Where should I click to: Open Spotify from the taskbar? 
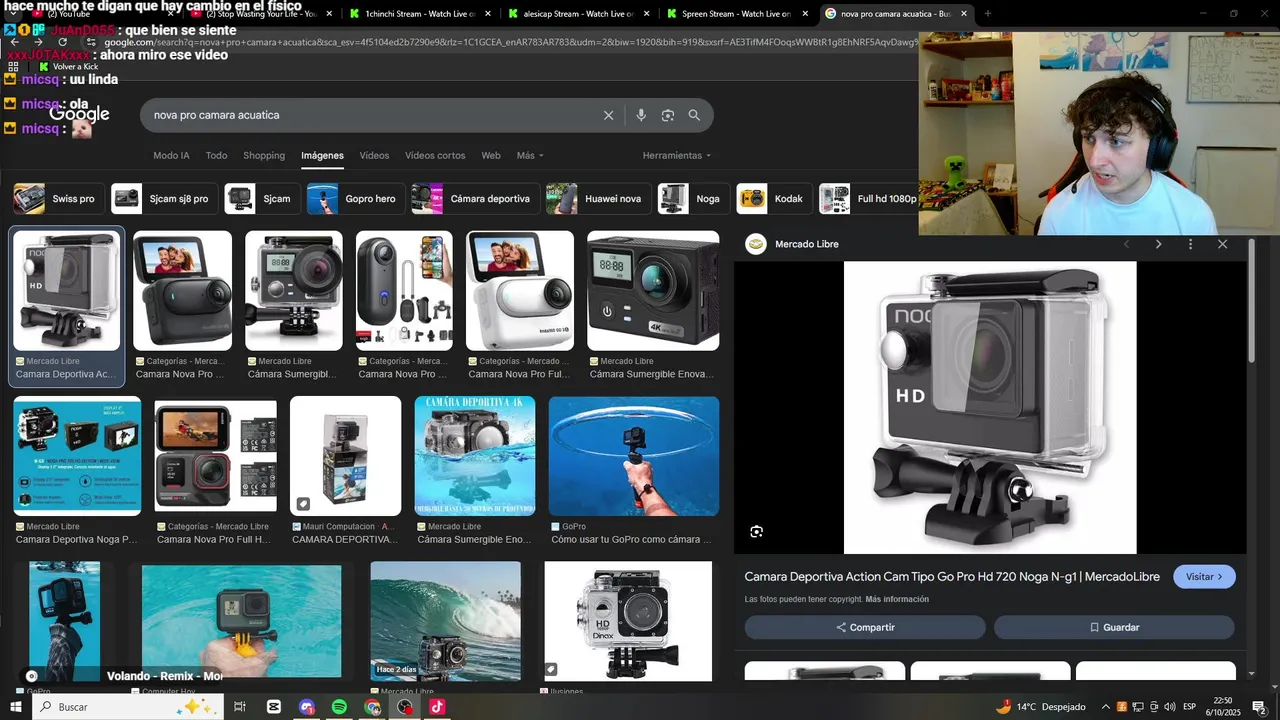coord(339,707)
